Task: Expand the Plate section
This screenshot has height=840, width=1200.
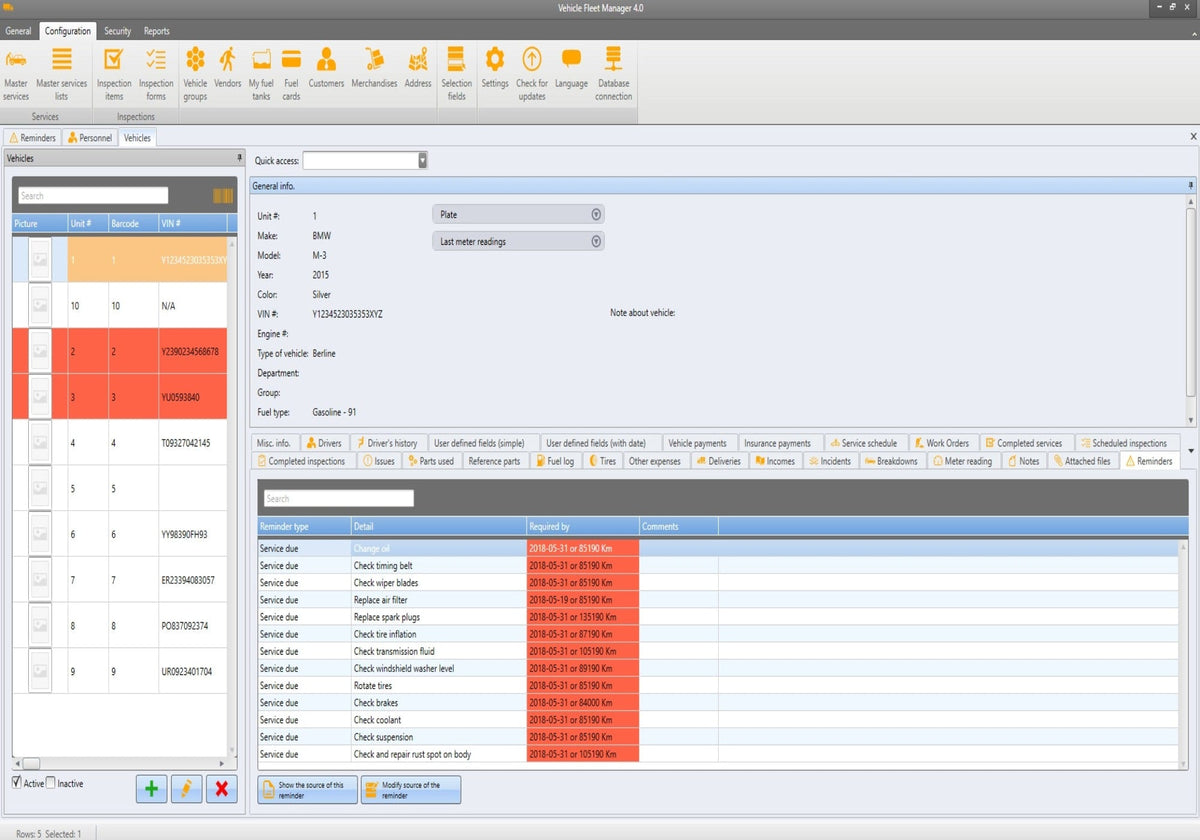Action: click(596, 215)
